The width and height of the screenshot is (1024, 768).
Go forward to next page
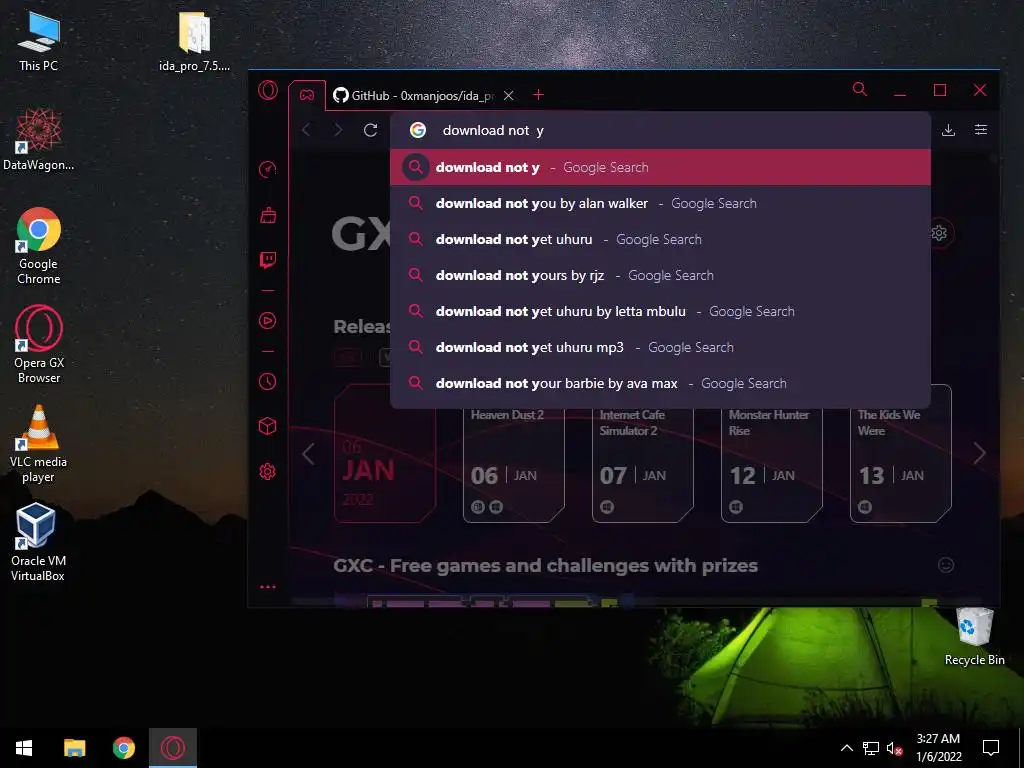[x=338, y=130]
